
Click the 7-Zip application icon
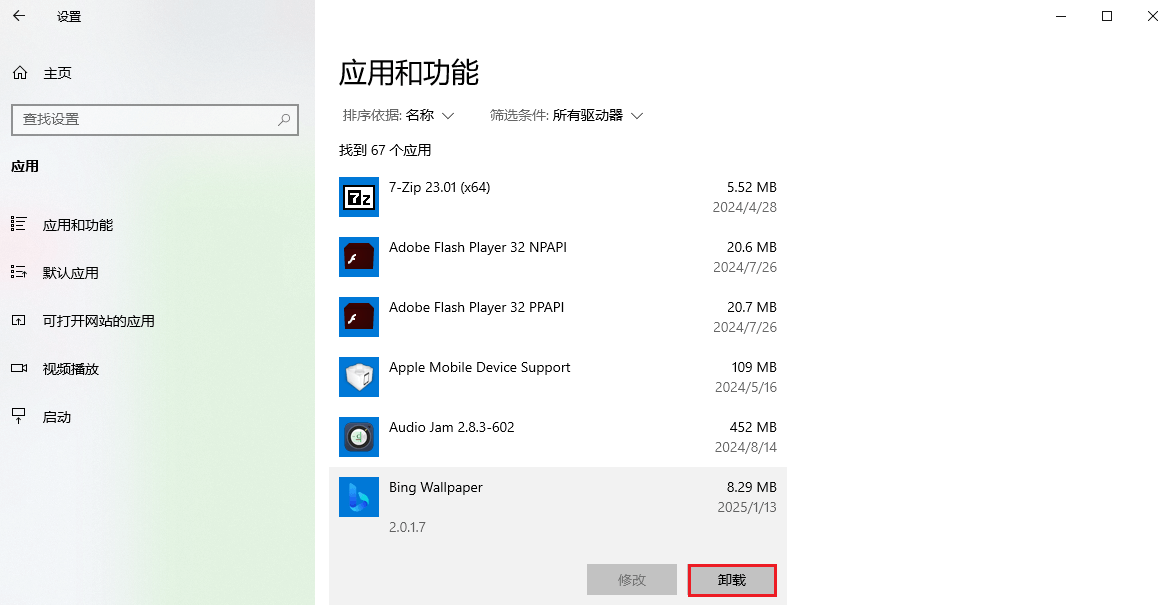359,197
